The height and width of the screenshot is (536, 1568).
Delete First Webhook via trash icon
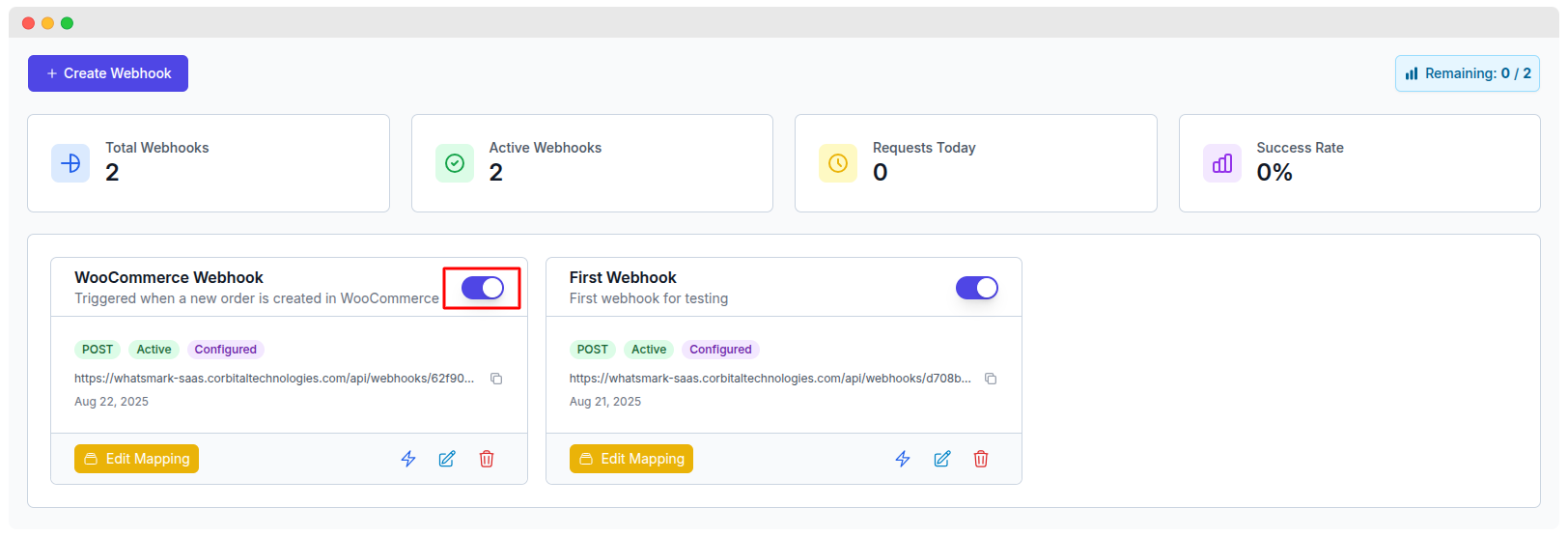[981, 459]
